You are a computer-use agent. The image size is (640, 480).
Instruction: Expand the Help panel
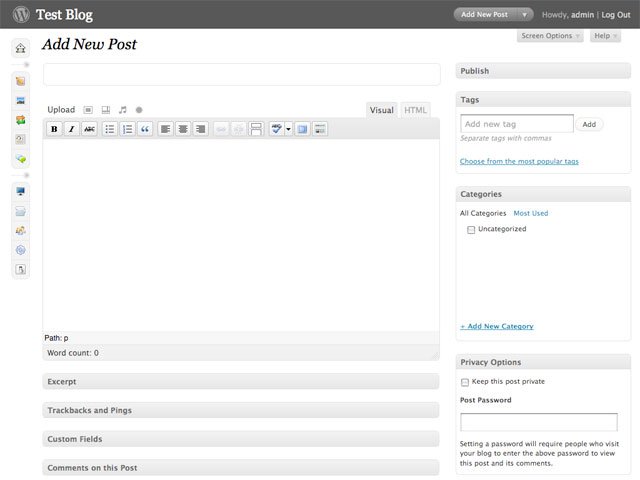tap(605, 36)
